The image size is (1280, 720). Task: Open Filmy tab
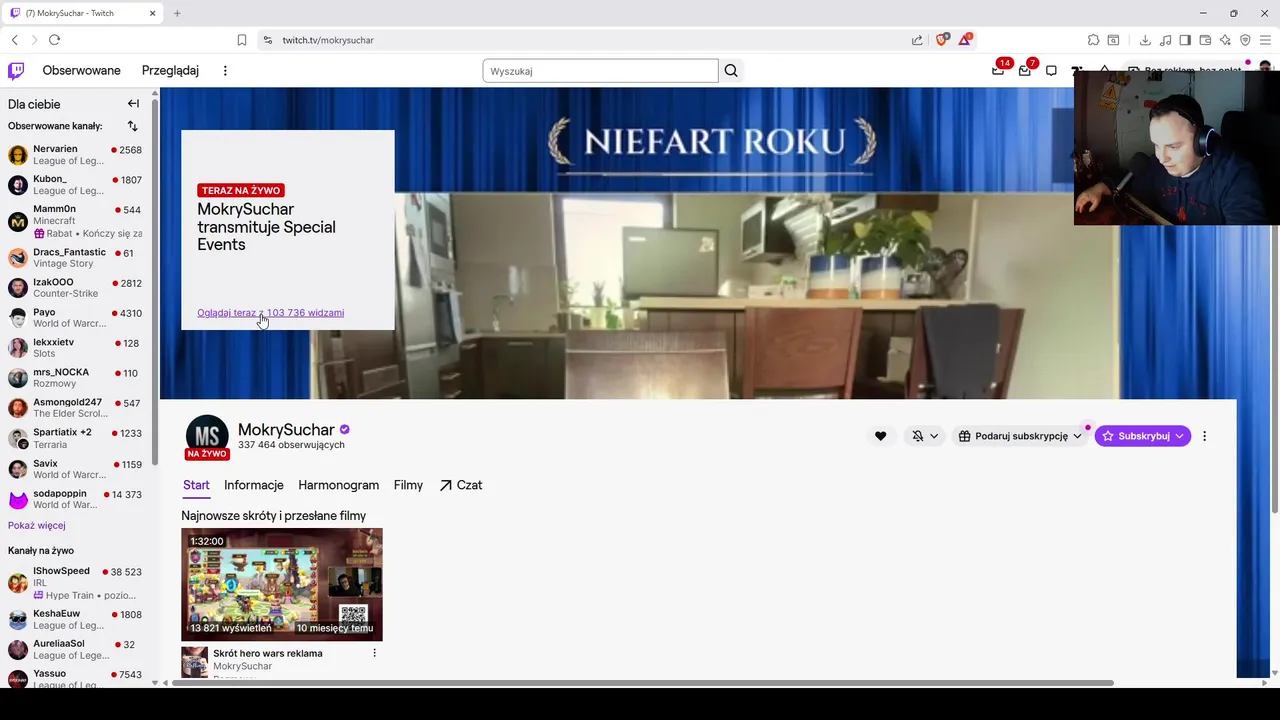click(408, 485)
